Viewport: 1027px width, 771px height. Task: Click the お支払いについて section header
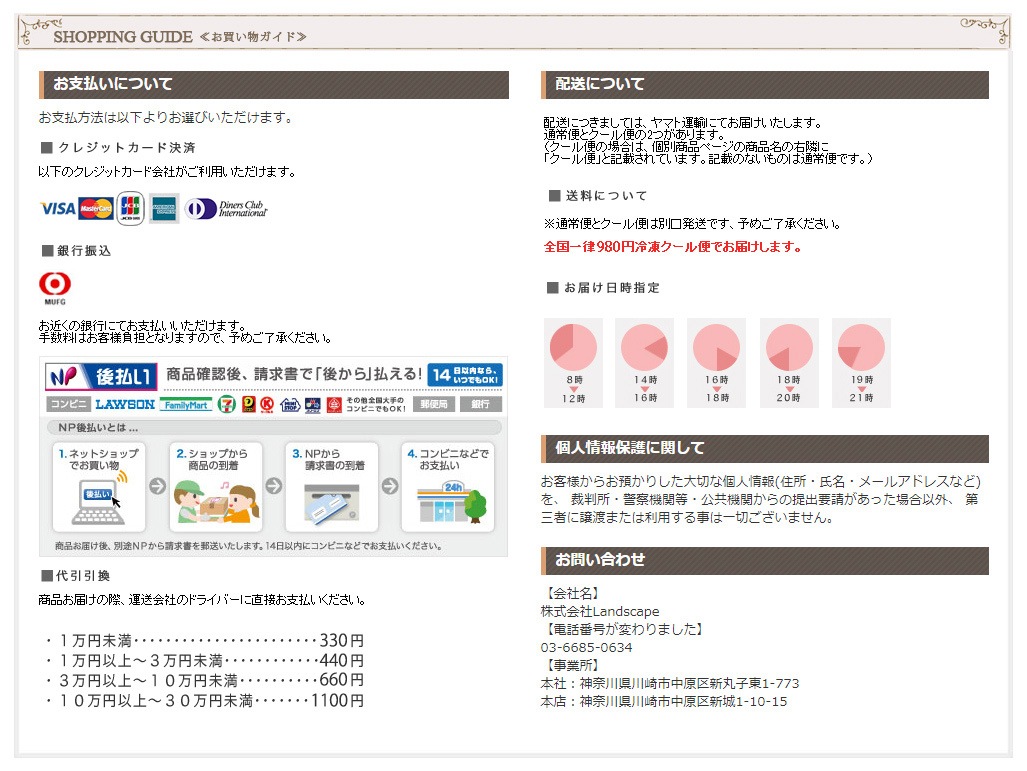click(x=273, y=84)
